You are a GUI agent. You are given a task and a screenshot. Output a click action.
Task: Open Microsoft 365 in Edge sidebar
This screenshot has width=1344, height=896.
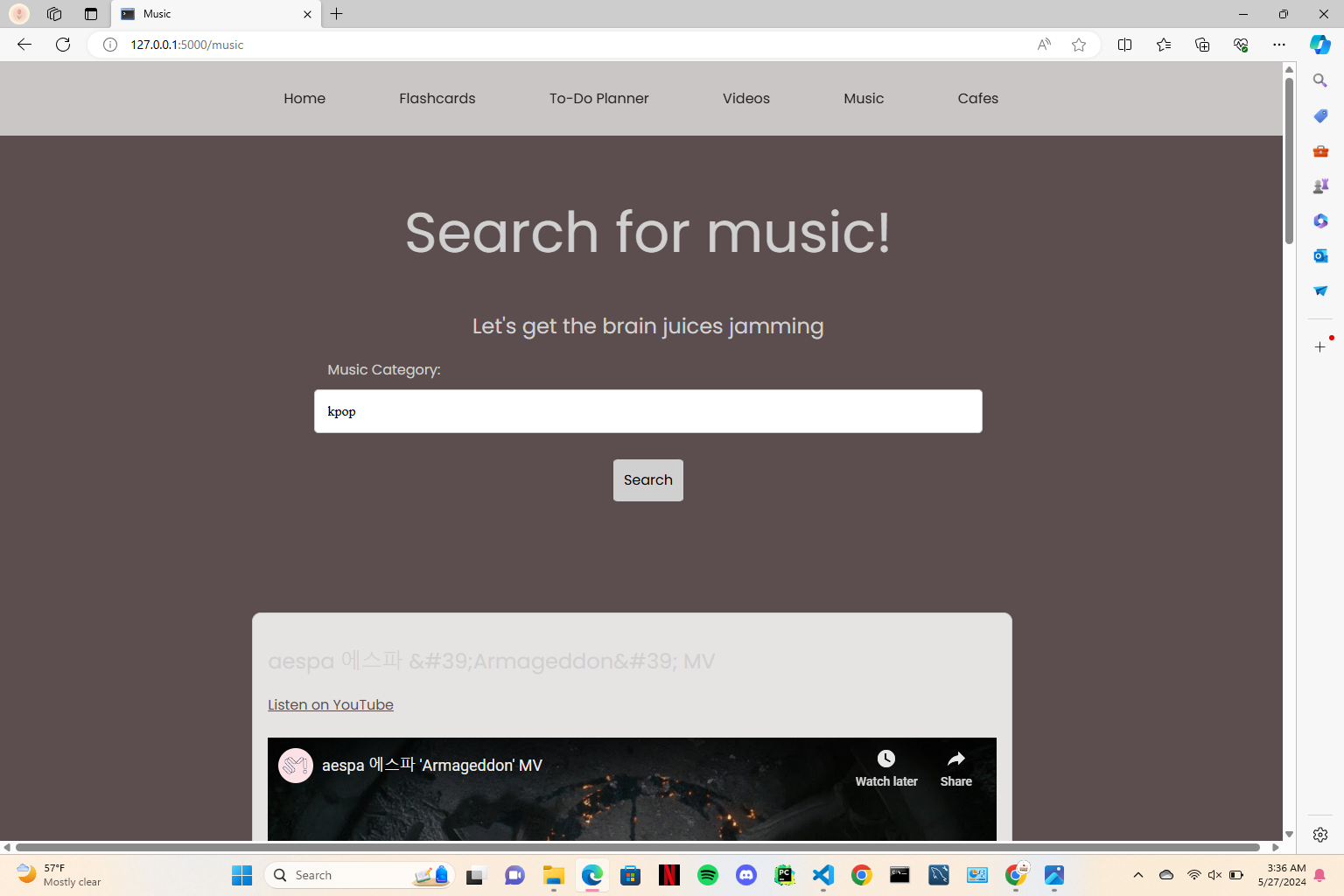[x=1320, y=220]
